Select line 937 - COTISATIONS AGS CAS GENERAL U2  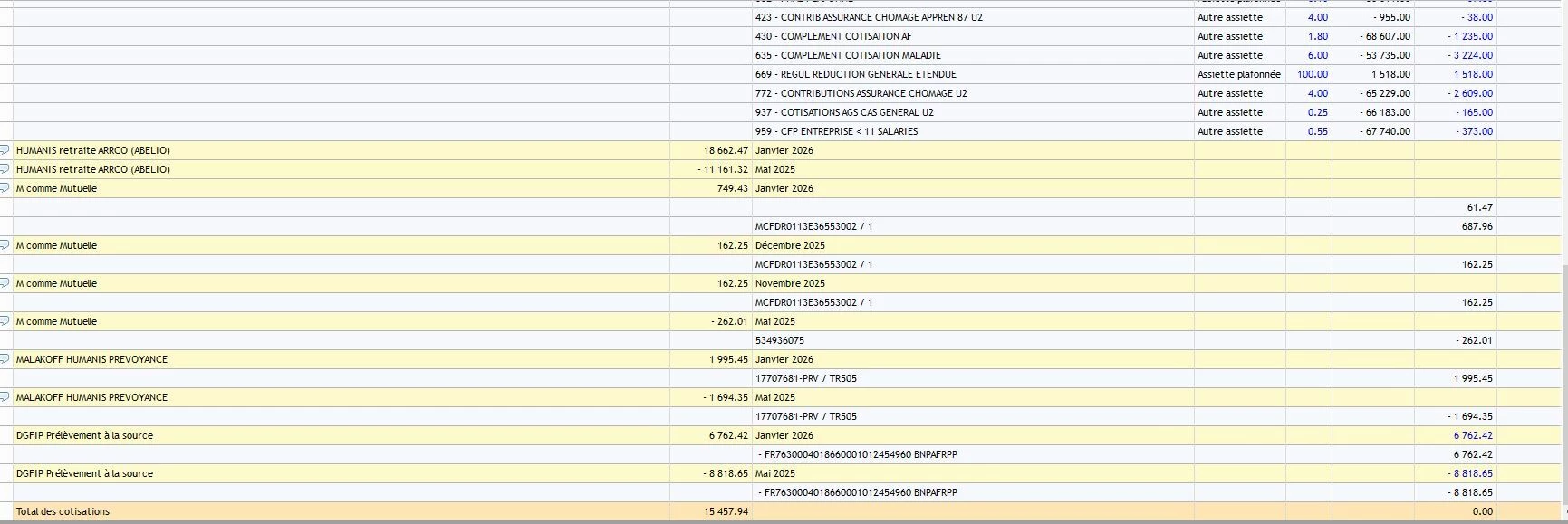844,112
